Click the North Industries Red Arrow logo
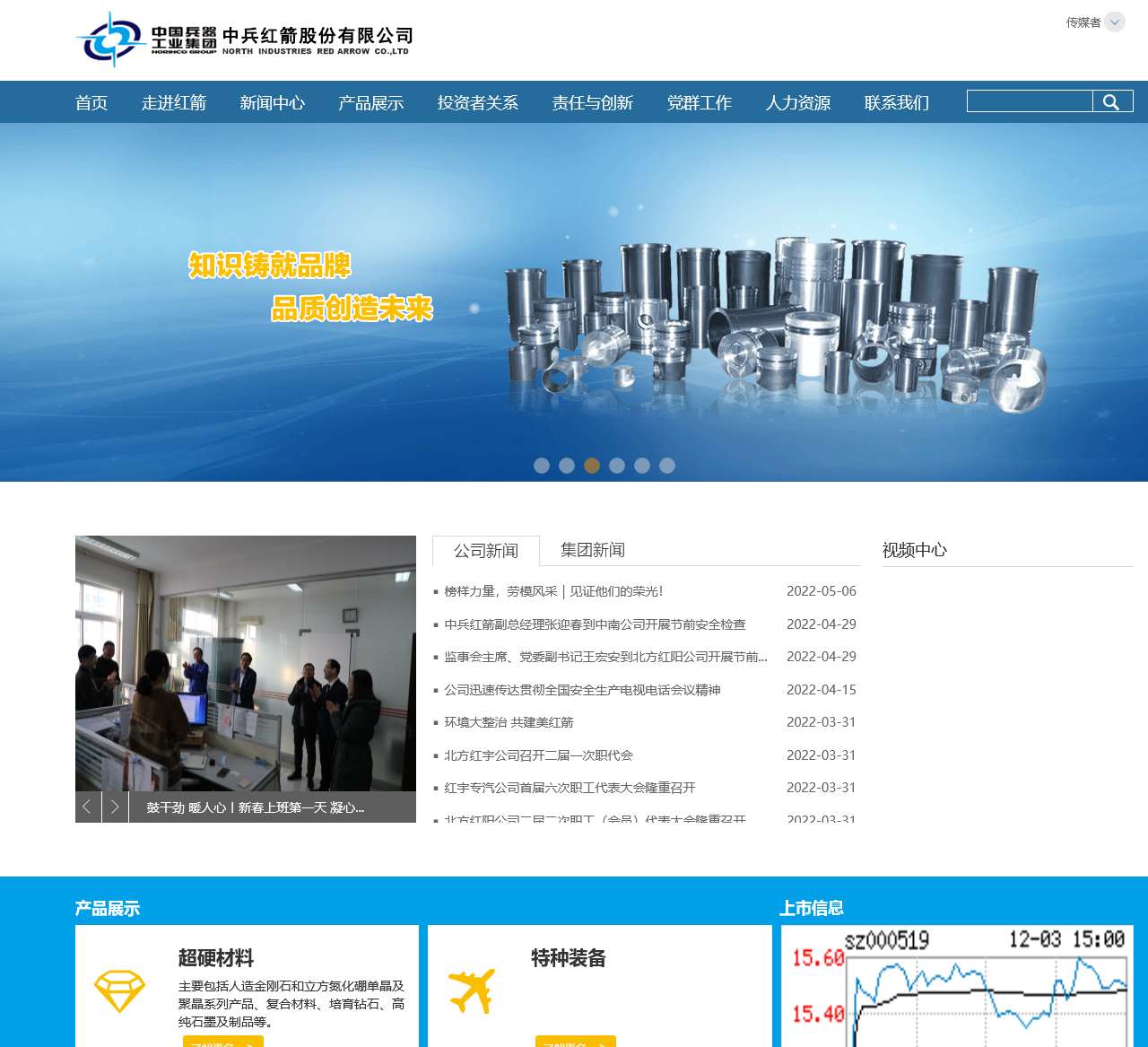 (244, 39)
